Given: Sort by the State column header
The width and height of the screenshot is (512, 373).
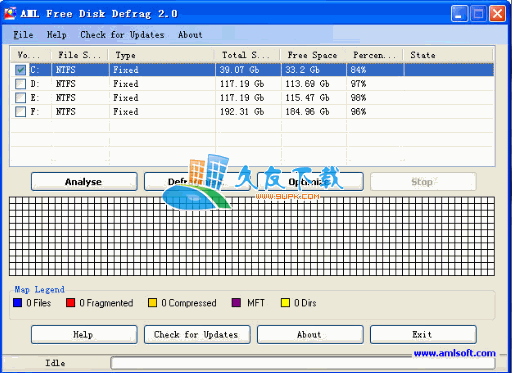Looking at the screenshot, I should 448,55.
